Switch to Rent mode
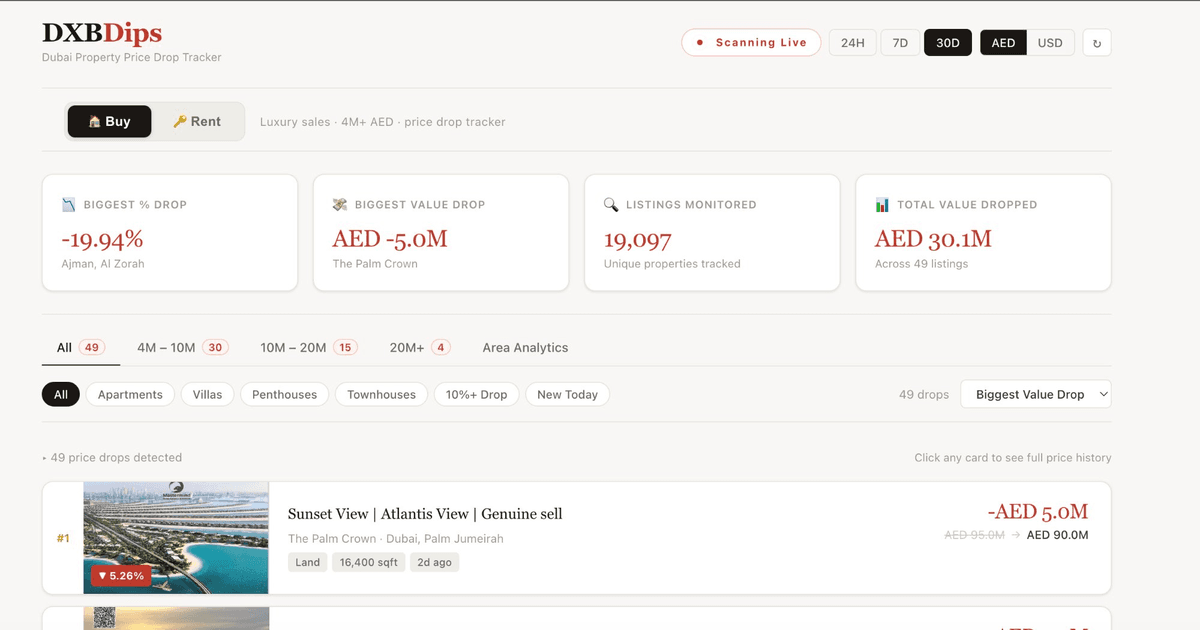 198,121
